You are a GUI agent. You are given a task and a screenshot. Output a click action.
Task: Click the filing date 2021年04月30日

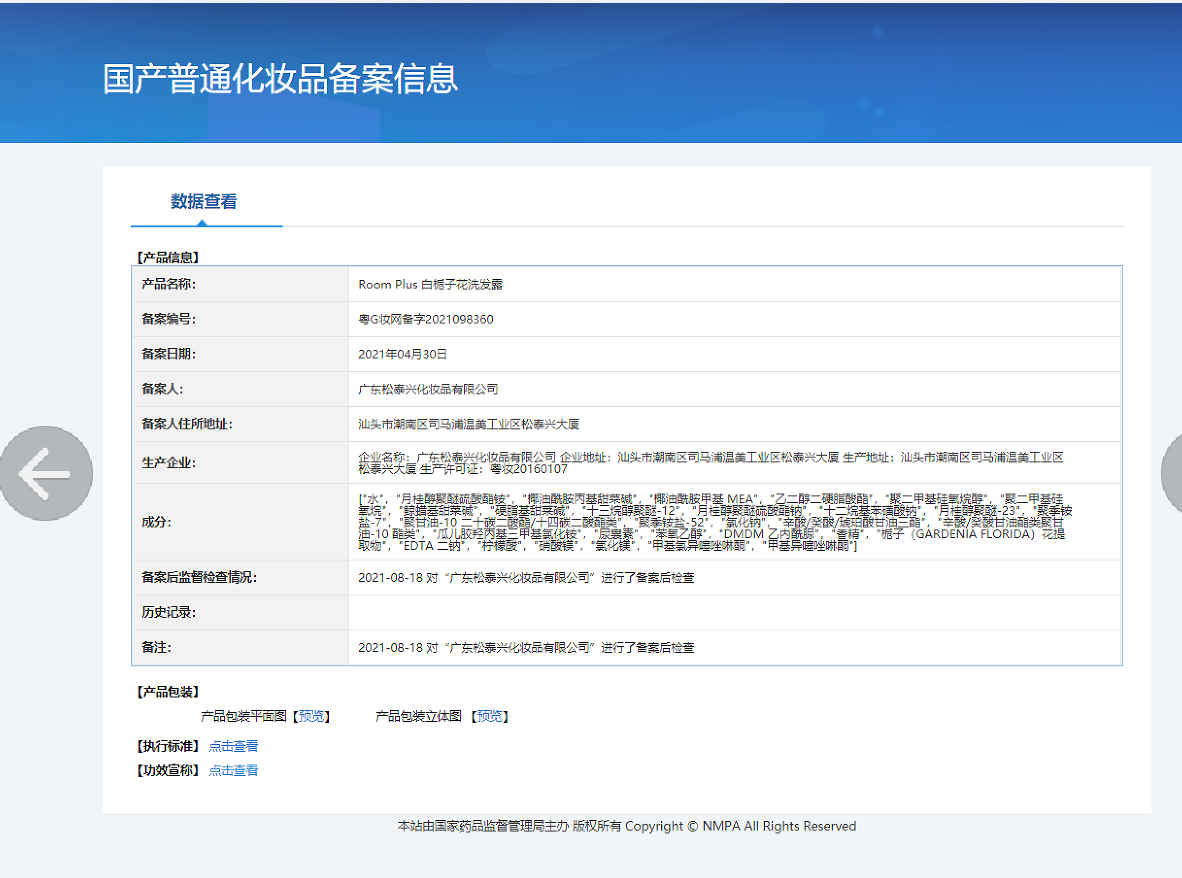point(402,354)
